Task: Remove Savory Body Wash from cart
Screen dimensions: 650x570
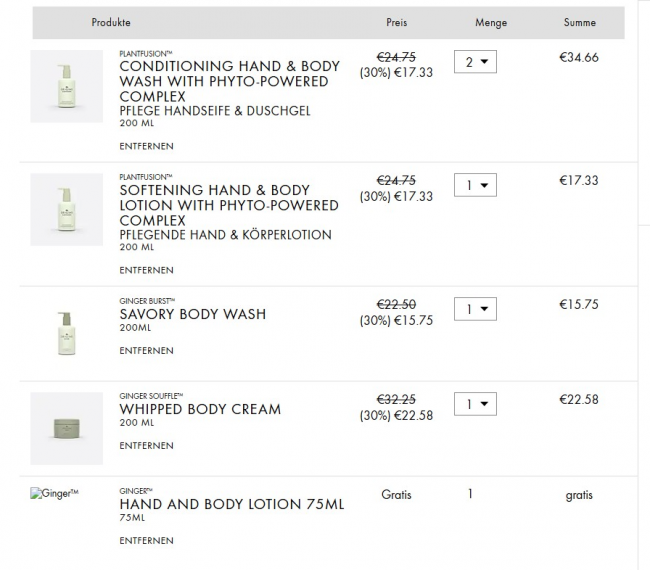Action: click(x=146, y=351)
